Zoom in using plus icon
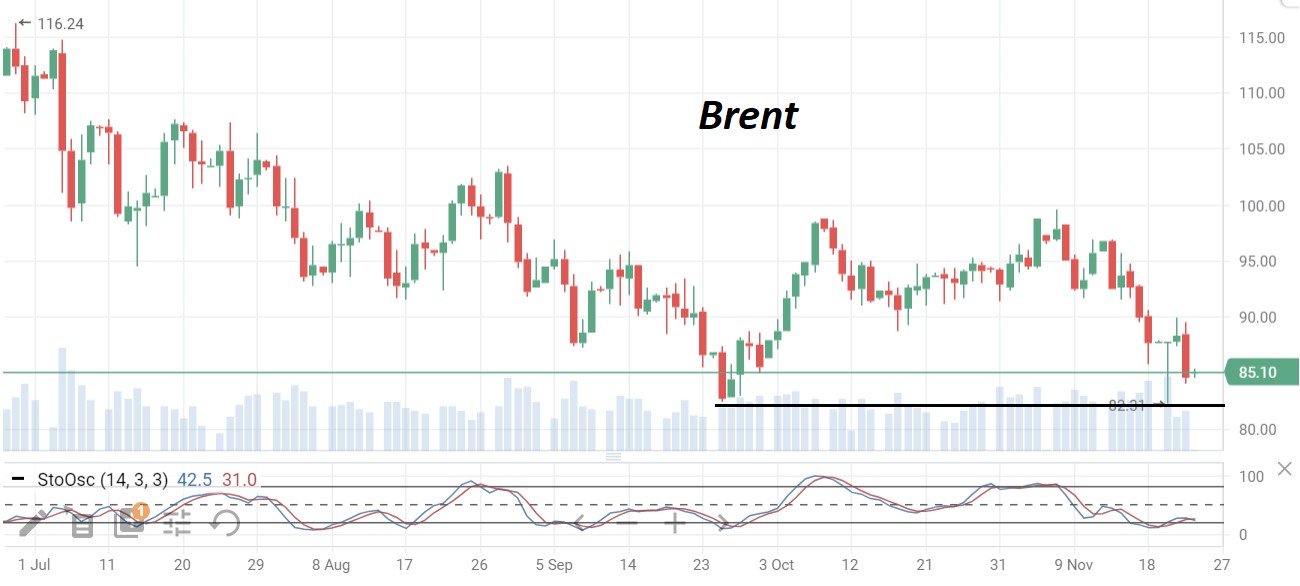 [674, 522]
